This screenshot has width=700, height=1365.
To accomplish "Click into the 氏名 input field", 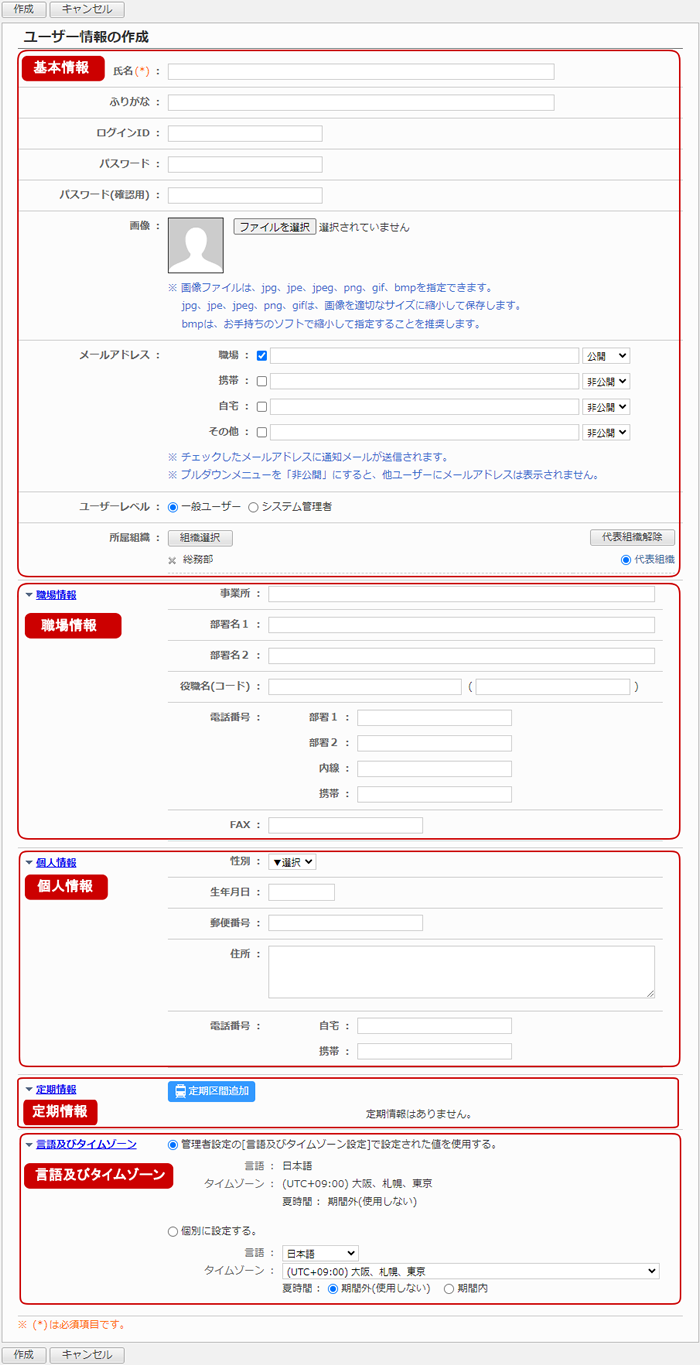I will point(360,72).
